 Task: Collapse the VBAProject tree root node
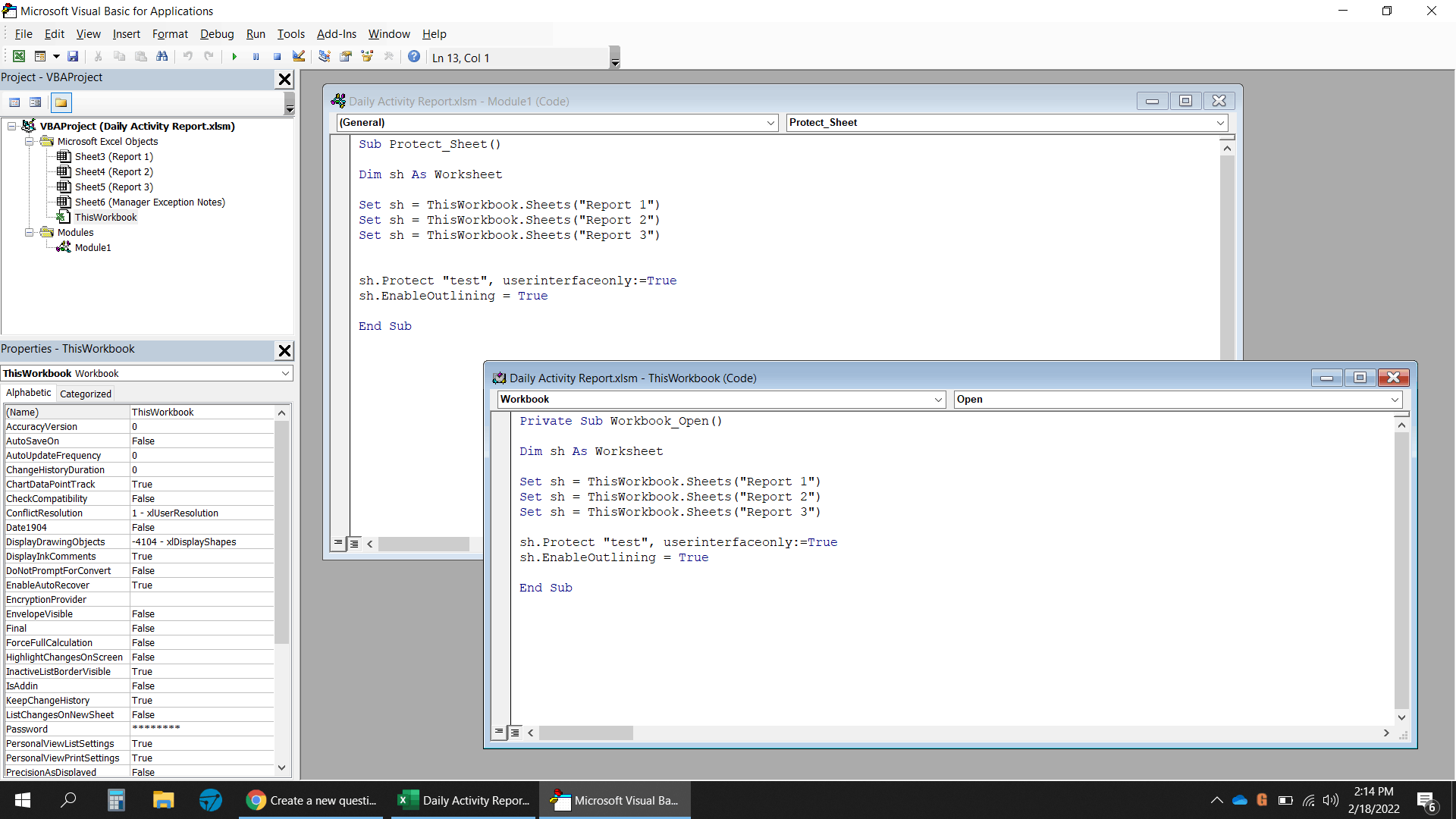coord(12,126)
